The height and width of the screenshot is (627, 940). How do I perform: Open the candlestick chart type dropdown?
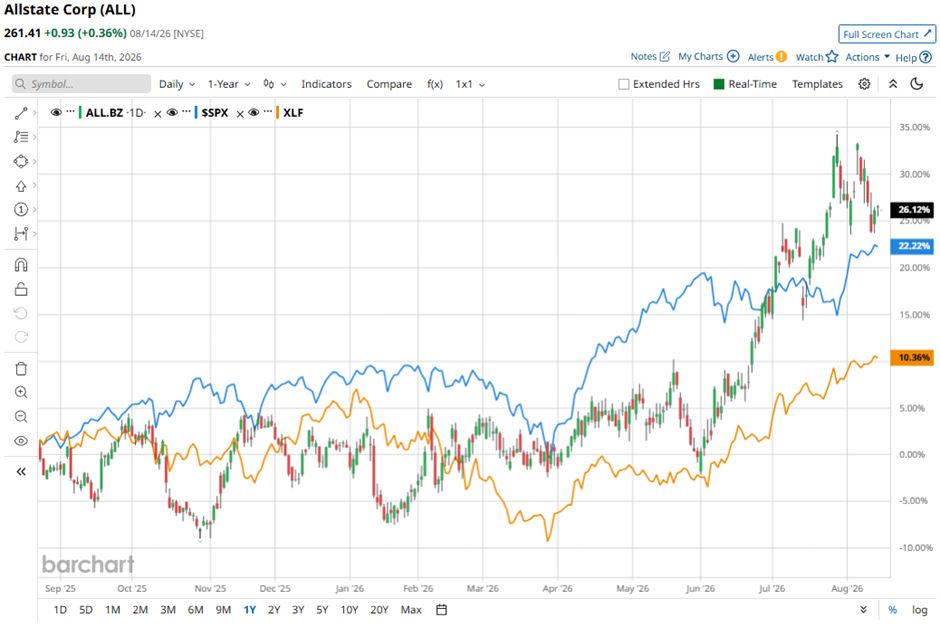click(275, 84)
